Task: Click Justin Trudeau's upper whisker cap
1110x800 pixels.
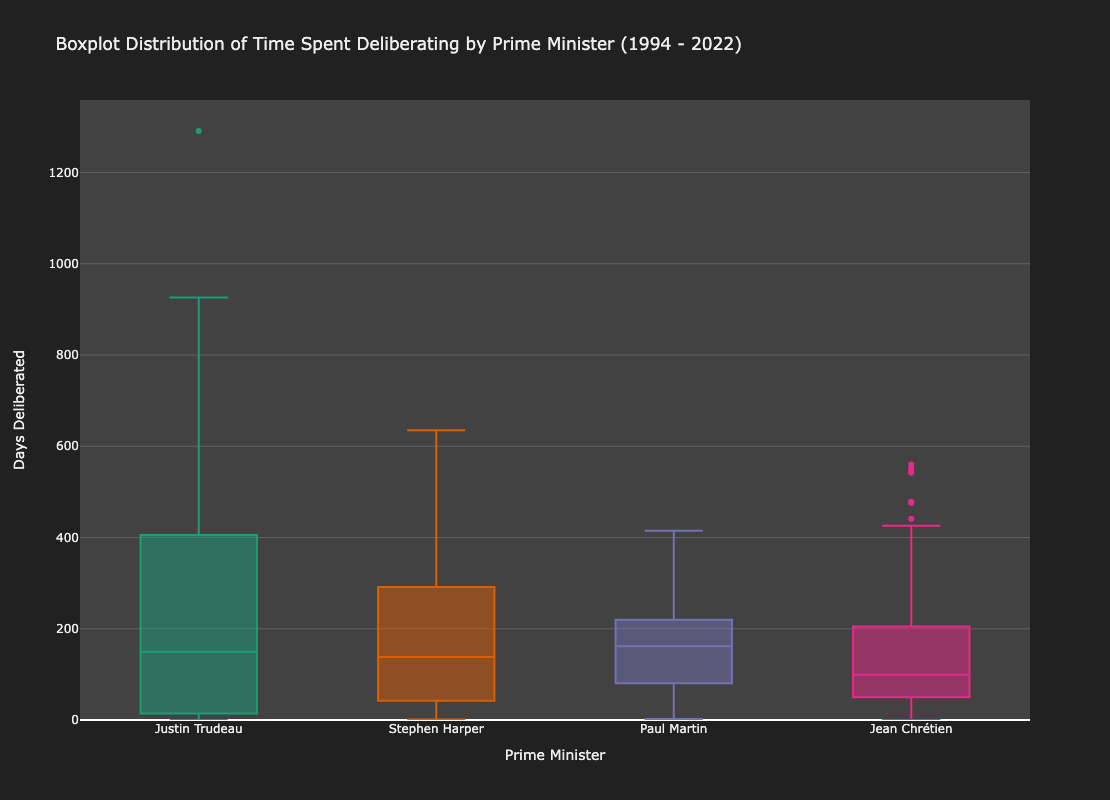Action: pos(198,297)
